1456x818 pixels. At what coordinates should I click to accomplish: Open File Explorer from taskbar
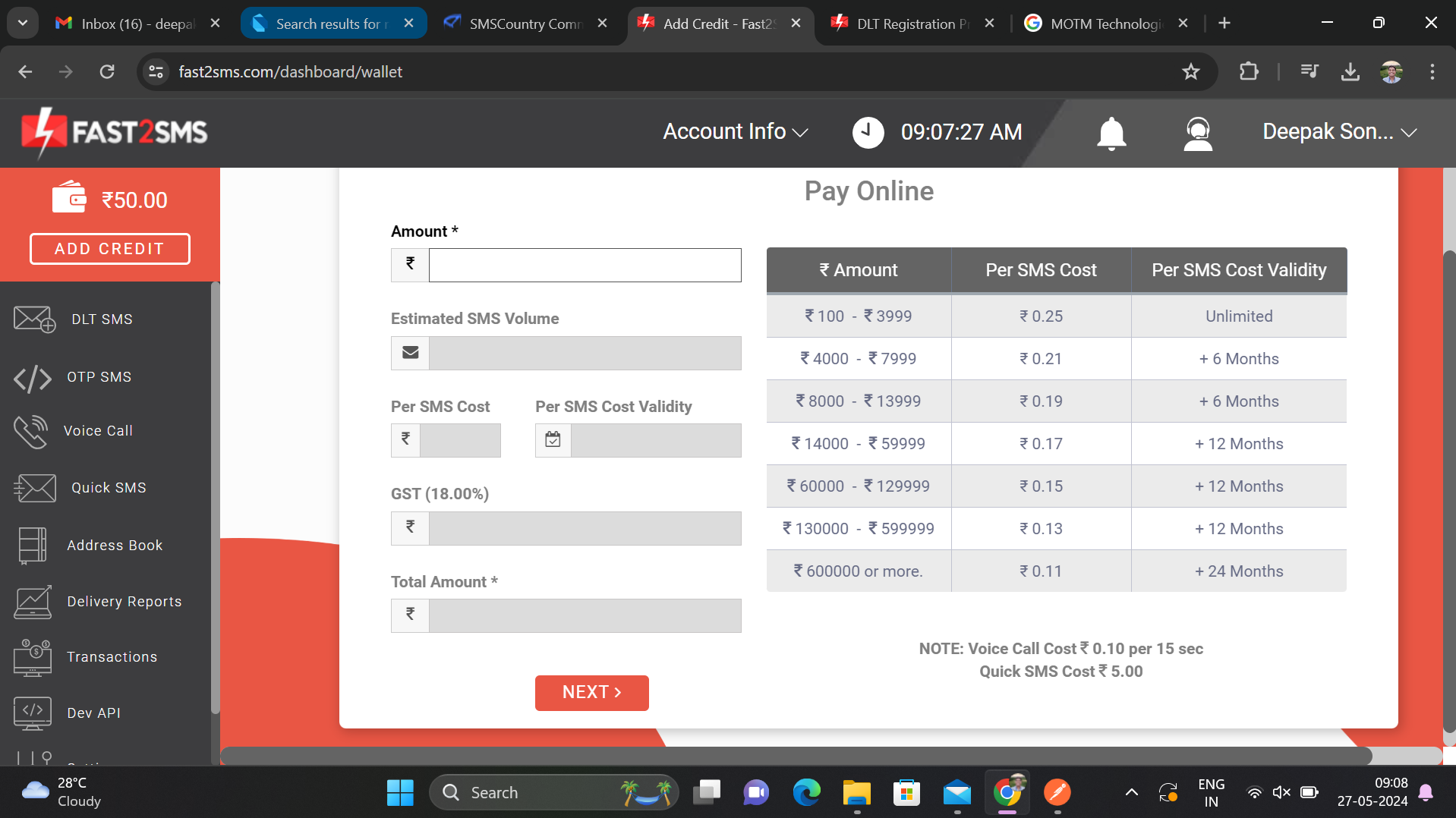tap(856, 793)
